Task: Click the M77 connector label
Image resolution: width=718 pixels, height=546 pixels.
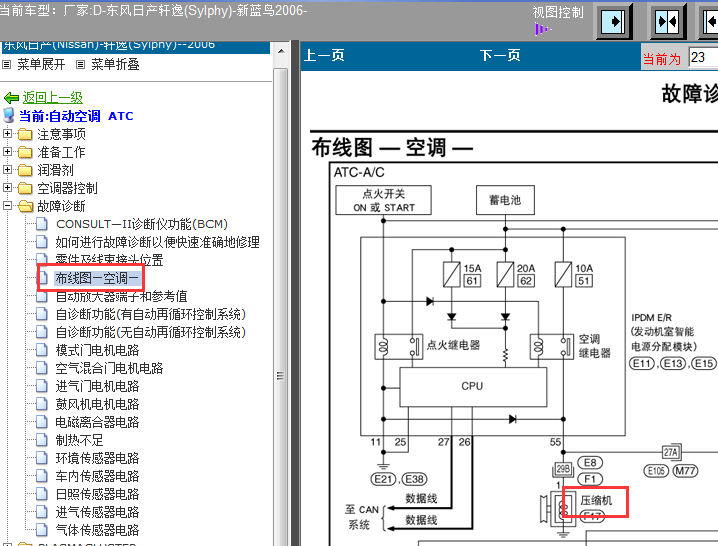Action: tap(685, 471)
